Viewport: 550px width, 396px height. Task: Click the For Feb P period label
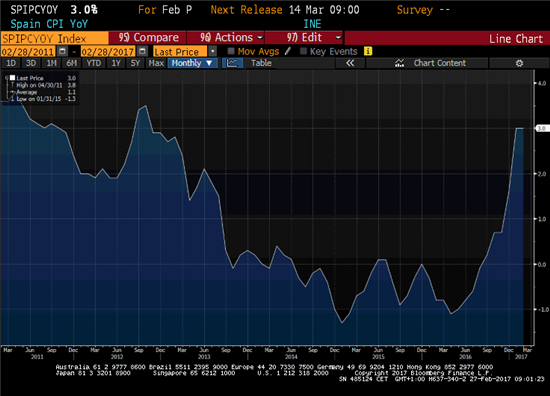click(x=165, y=10)
